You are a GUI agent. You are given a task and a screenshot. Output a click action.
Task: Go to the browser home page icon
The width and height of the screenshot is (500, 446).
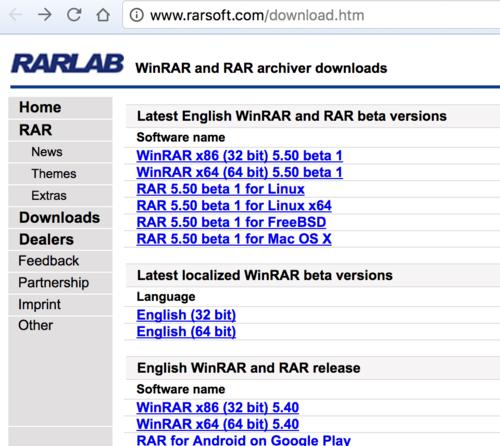click(103, 15)
